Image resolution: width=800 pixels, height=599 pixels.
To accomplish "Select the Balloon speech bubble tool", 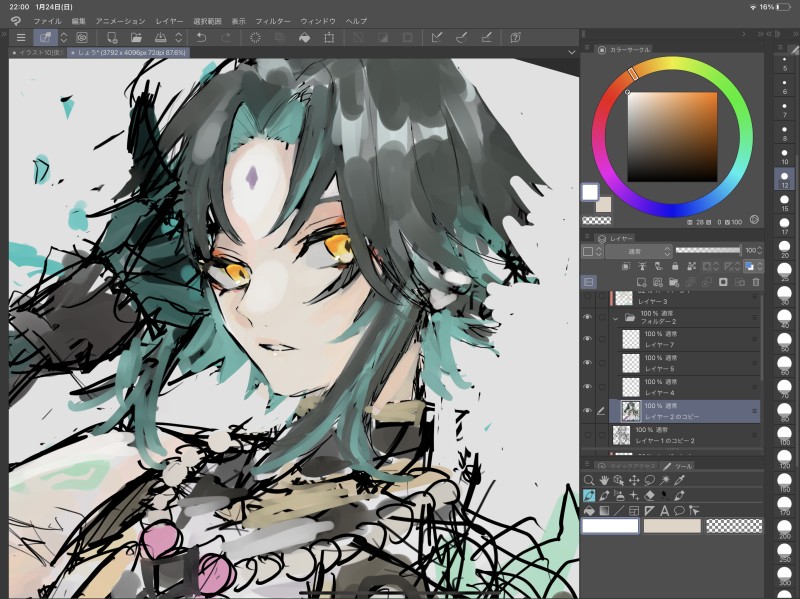I will click(679, 510).
